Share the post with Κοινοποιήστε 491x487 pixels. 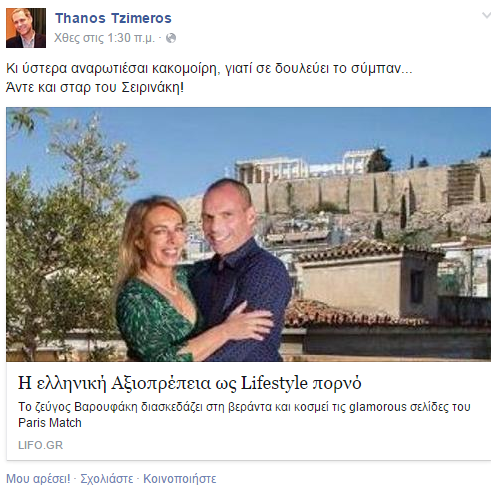click(x=180, y=479)
